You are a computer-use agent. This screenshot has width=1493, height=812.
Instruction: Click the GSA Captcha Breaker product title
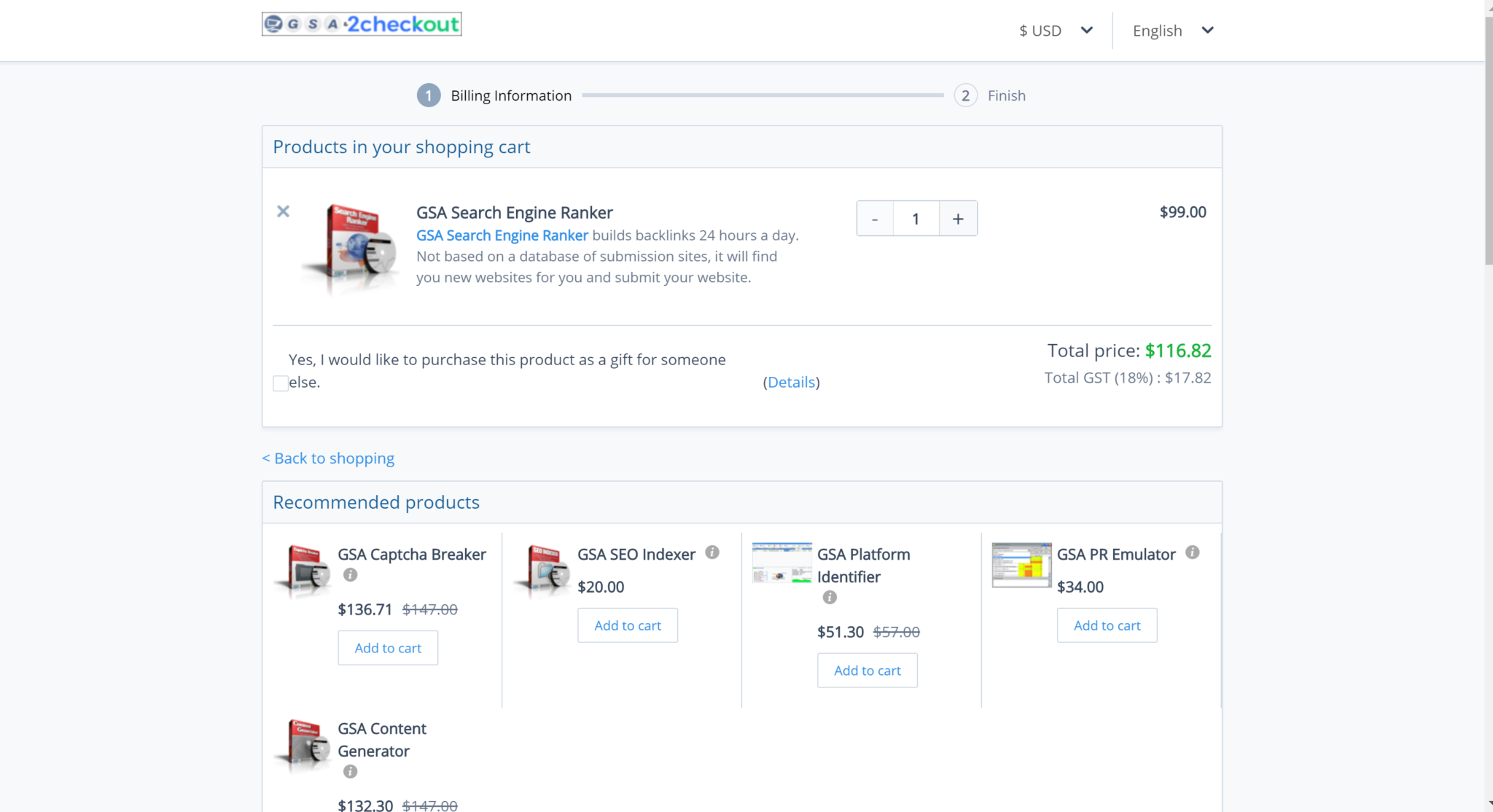(x=412, y=554)
